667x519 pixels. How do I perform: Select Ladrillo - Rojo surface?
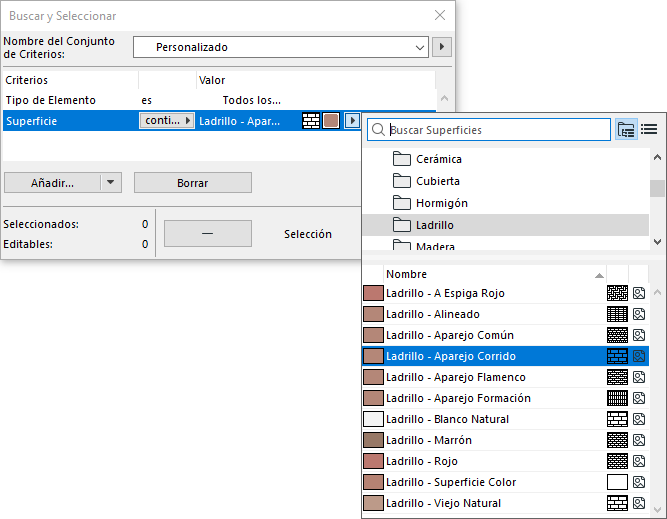coord(505,461)
